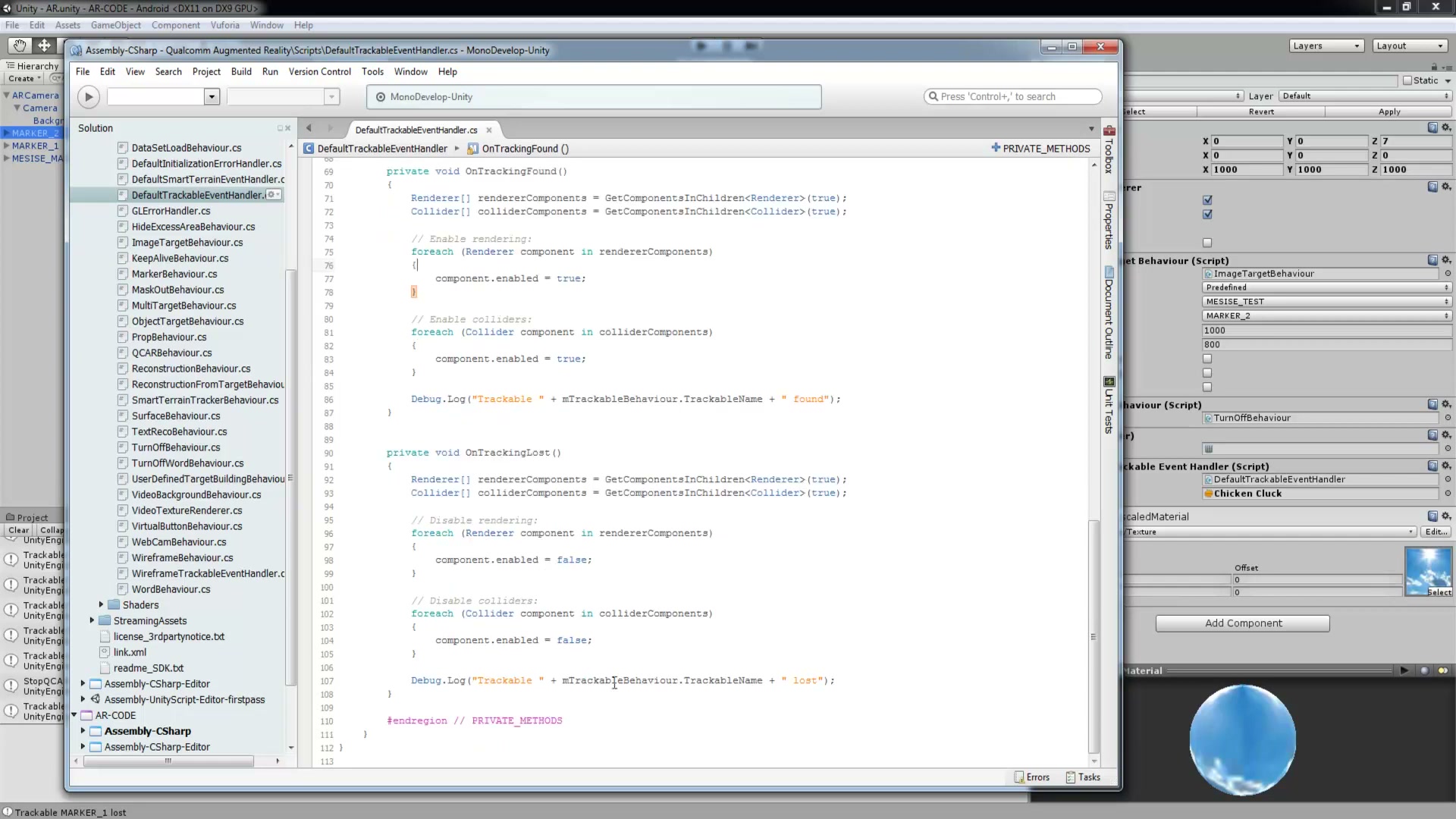Expand the Shaders folder
1456x819 pixels.
click(101, 604)
